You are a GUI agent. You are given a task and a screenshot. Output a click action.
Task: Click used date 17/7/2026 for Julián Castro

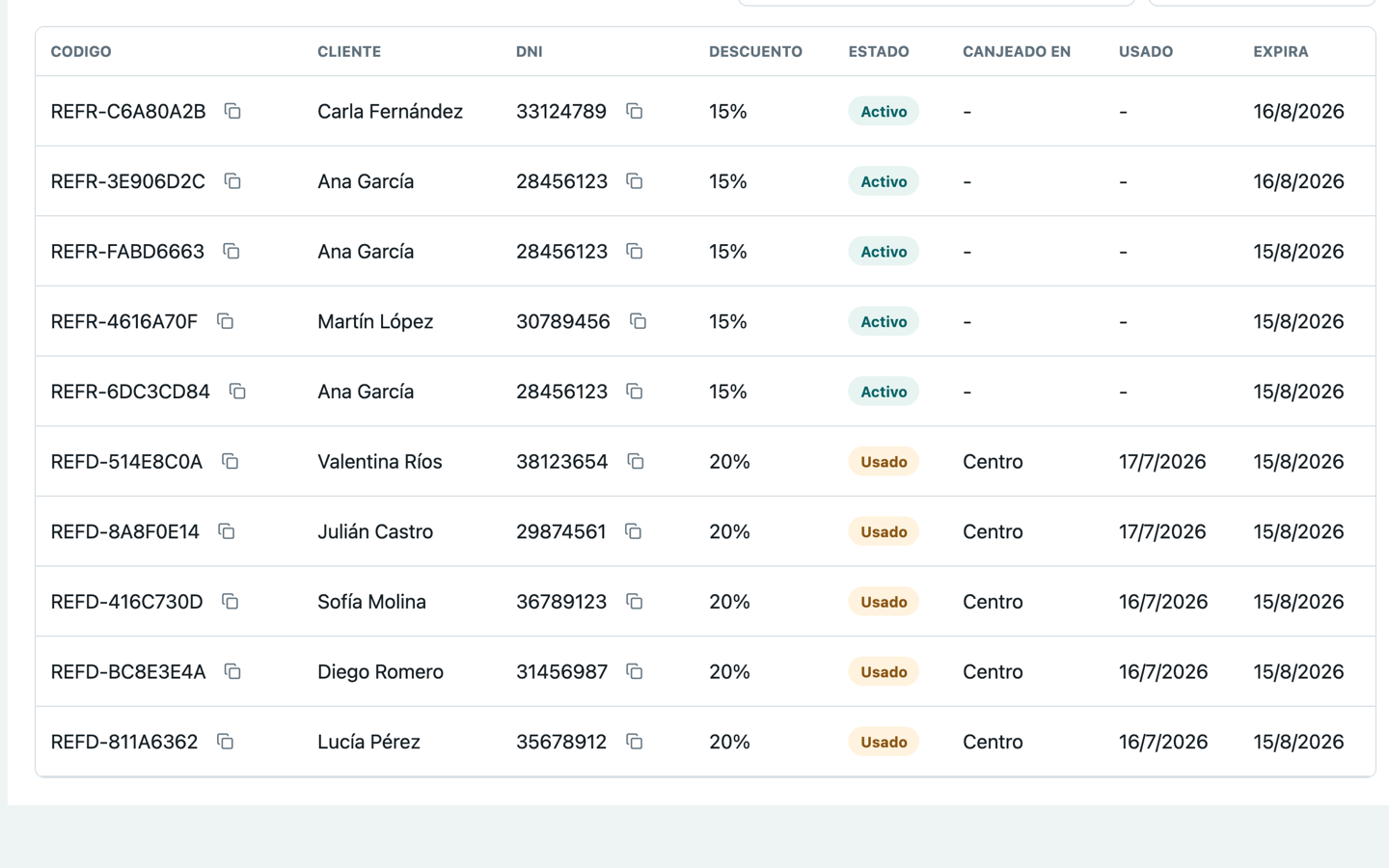pyautogui.click(x=1162, y=531)
